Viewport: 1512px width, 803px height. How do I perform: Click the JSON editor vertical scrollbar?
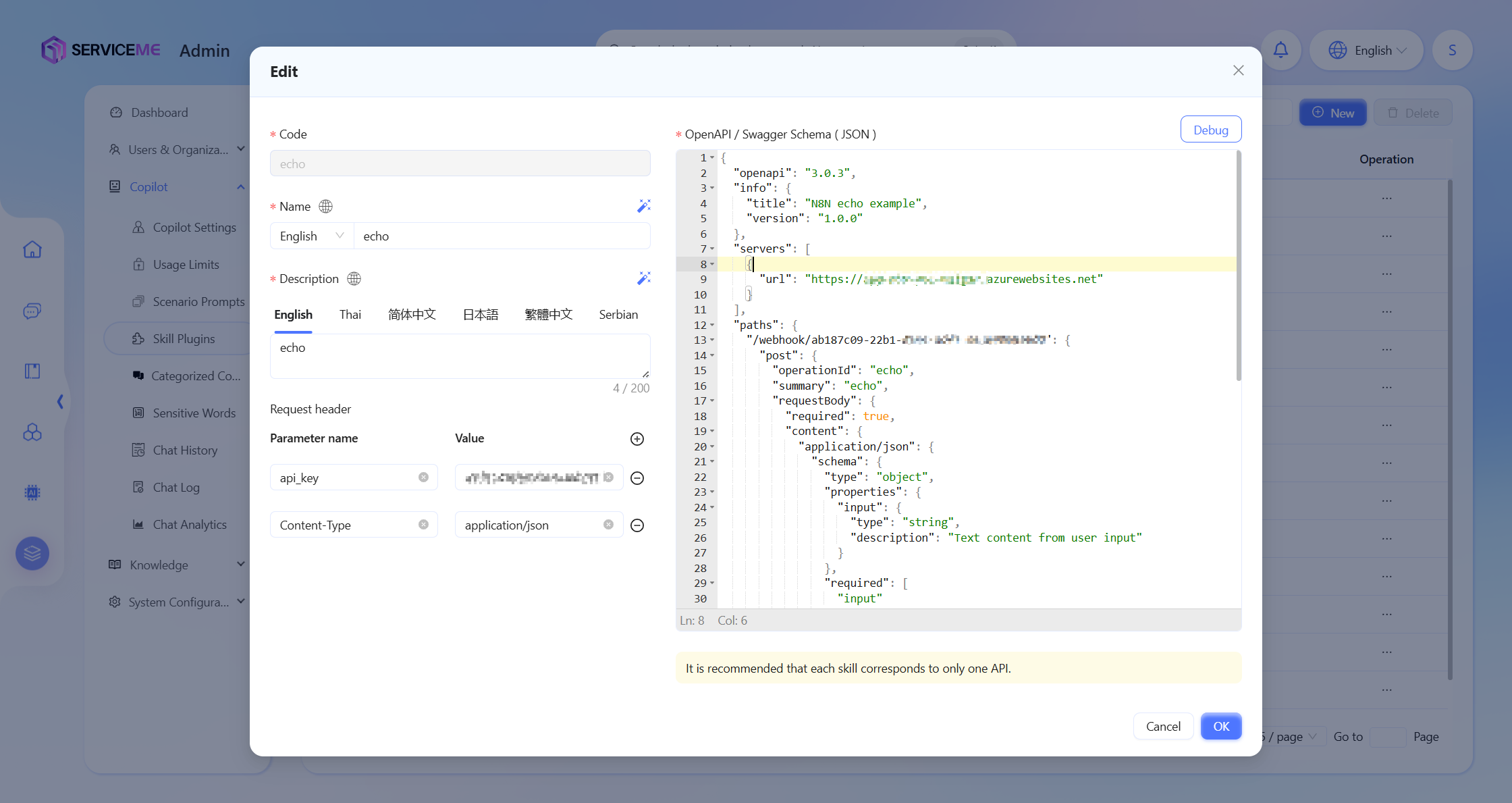tap(1238, 267)
